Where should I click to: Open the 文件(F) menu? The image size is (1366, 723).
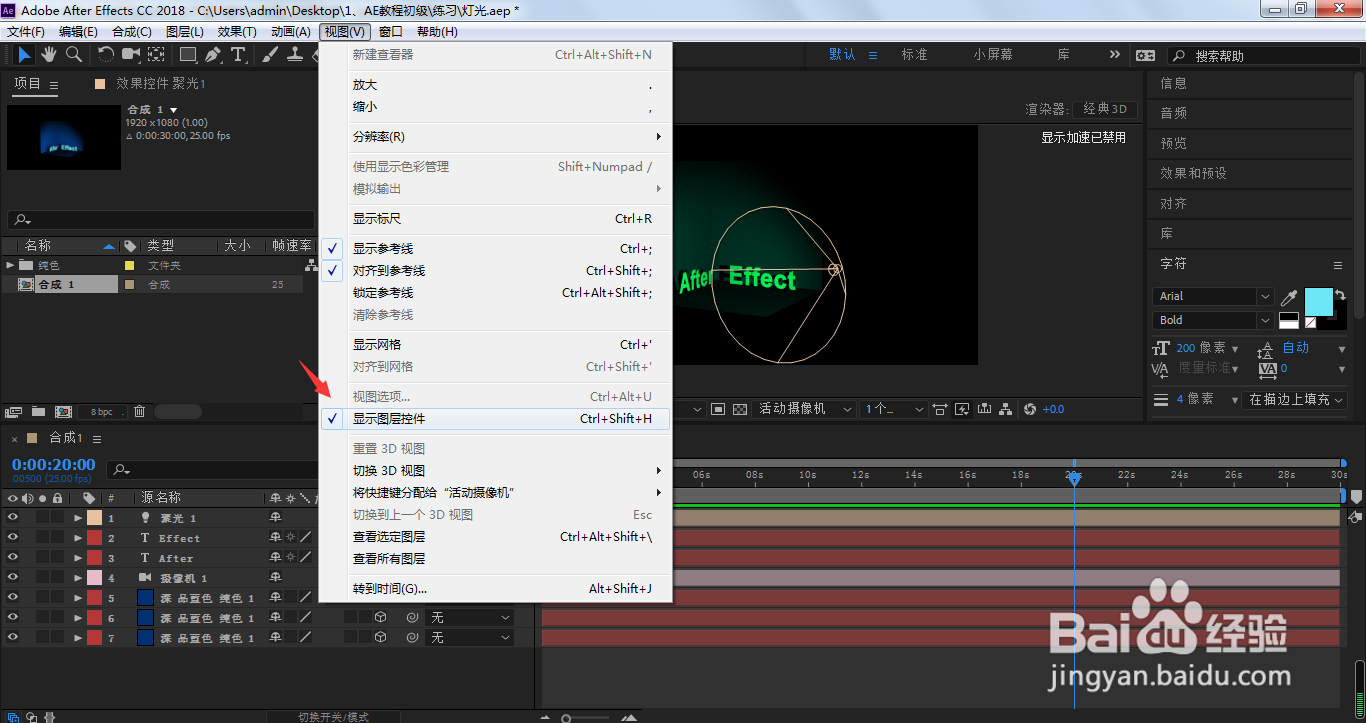tap(26, 32)
